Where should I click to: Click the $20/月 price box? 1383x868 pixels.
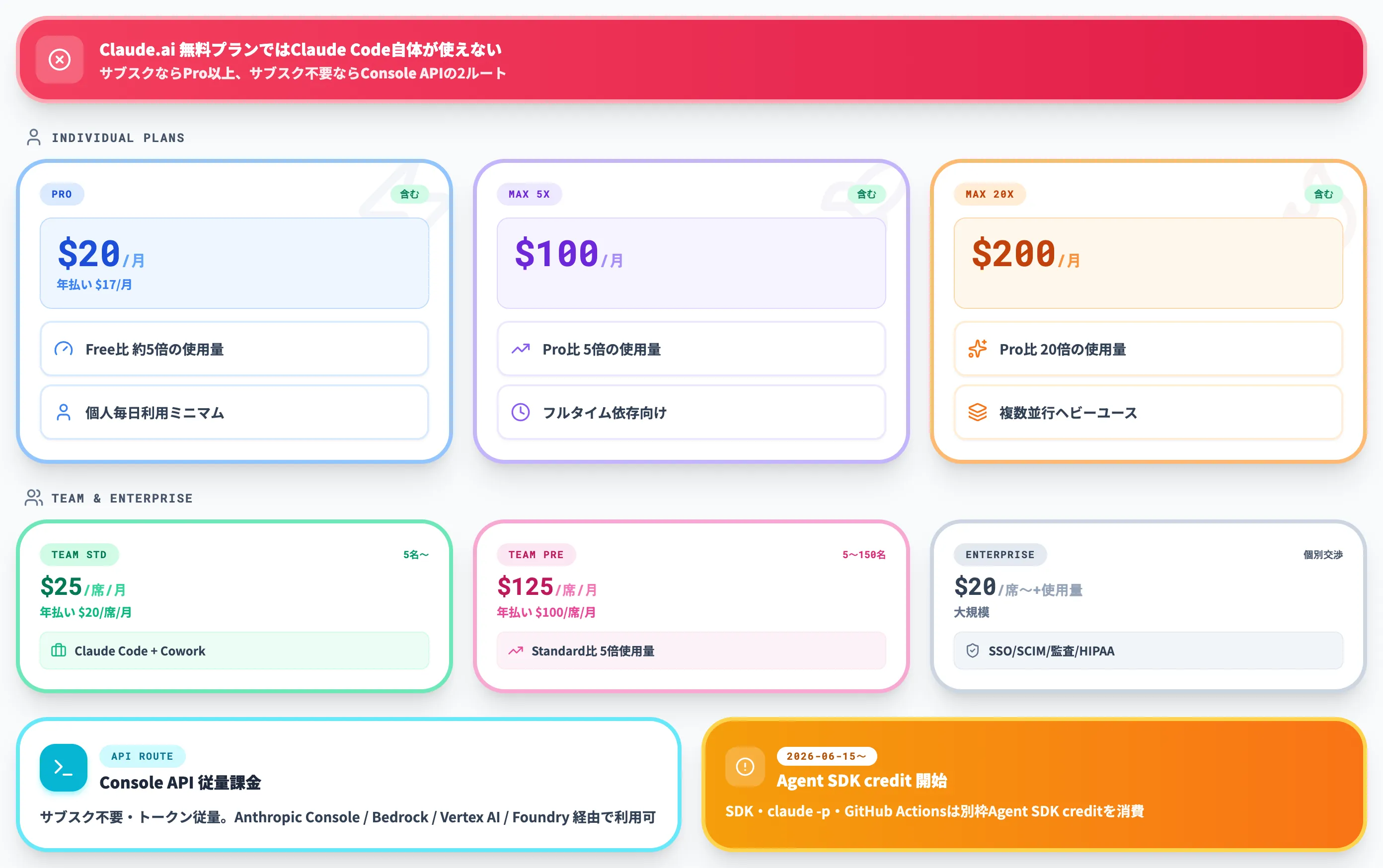(x=234, y=263)
